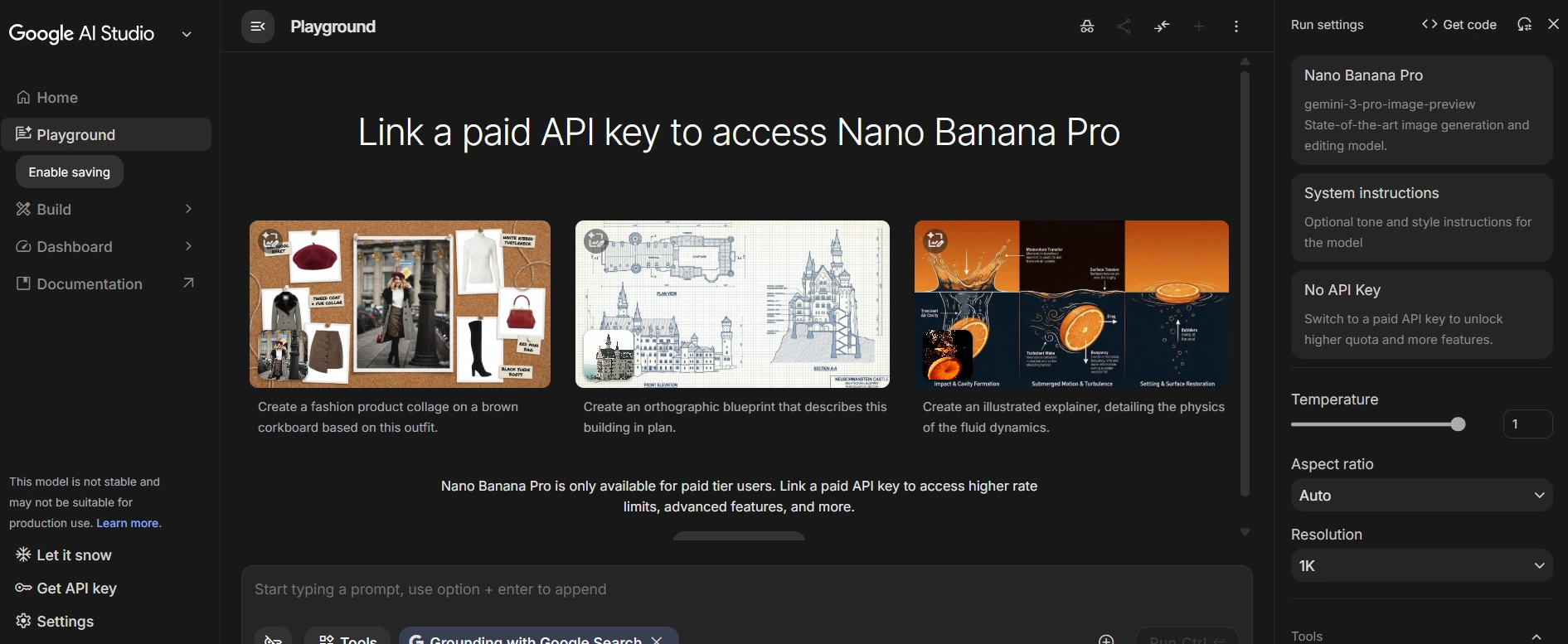Click the scroll-up arrow of chat scrollbar

click(x=1245, y=61)
